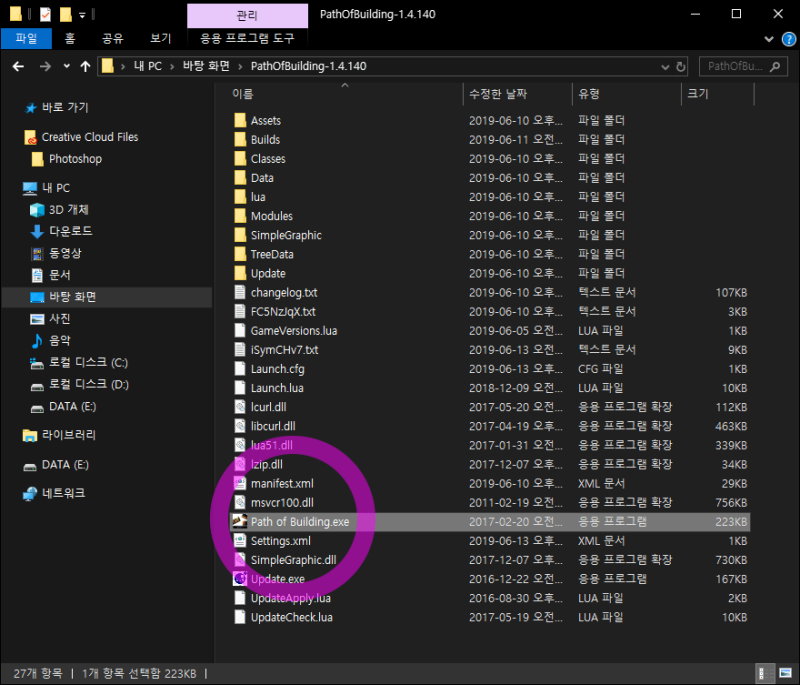Expand the 바탕 화면 breadcrumb chevron
The height and width of the screenshot is (685, 800).
240,66
